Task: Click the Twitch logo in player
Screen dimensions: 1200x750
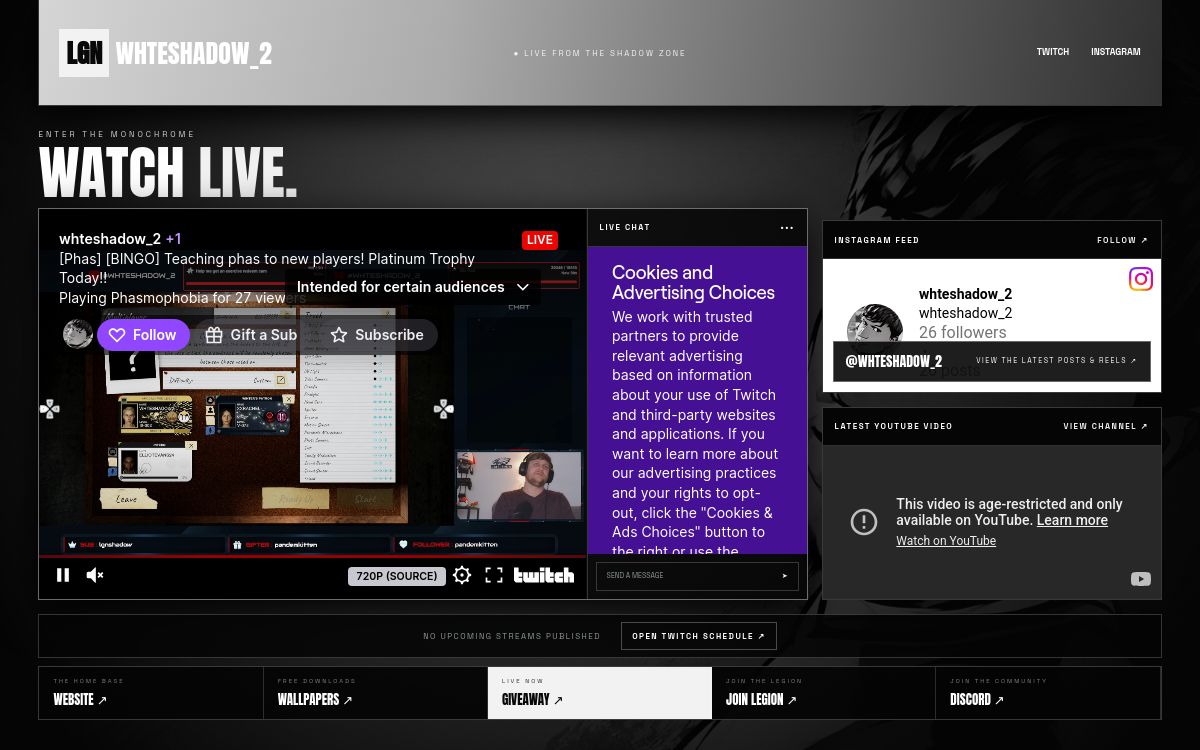Action: [x=544, y=575]
